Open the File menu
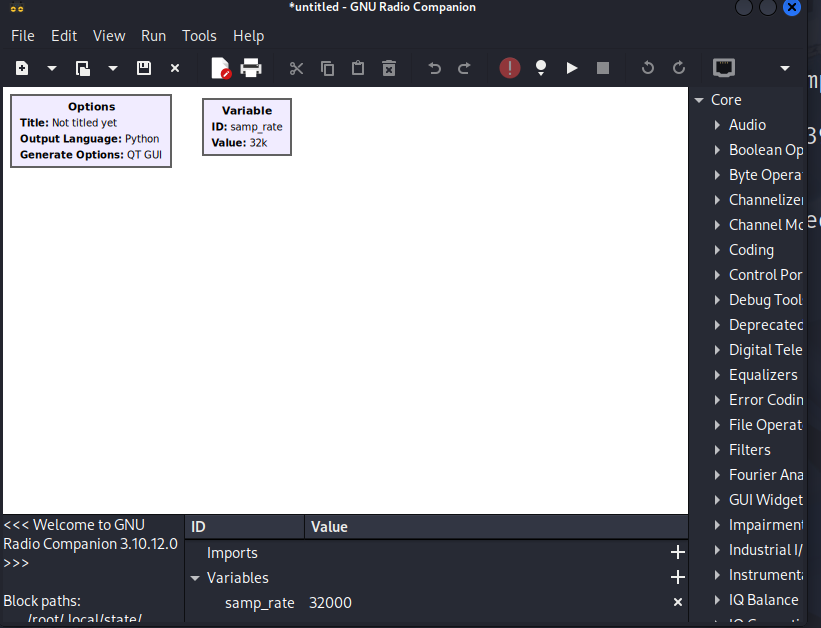 pyautogui.click(x=23, y=36)
